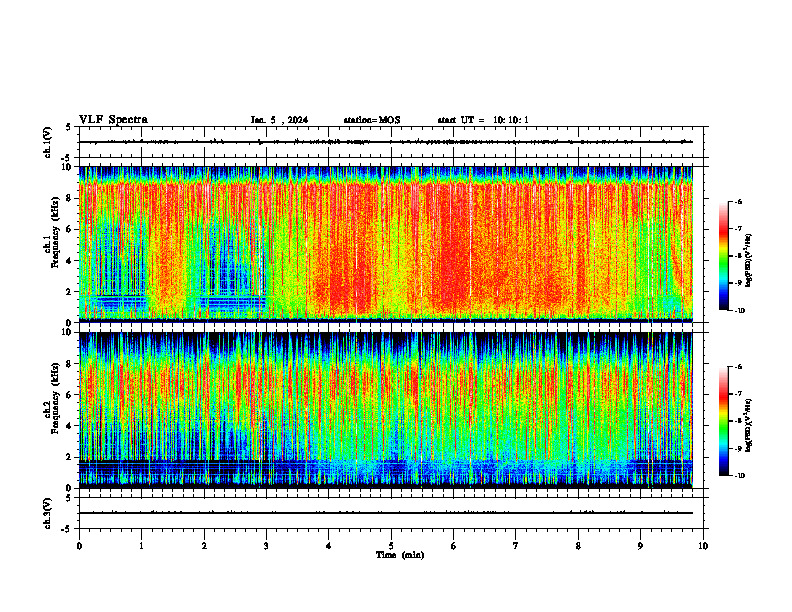
Task: Click the ch.1 color bar log(PSD) label
Action: tap(749, 261)
